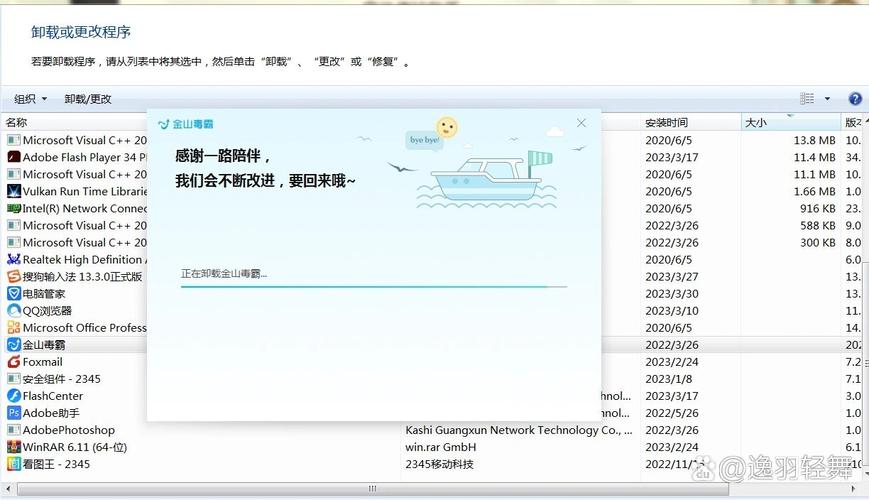Click the 13.8 MB size cell
869x500 pixels.
click(814, 140)
